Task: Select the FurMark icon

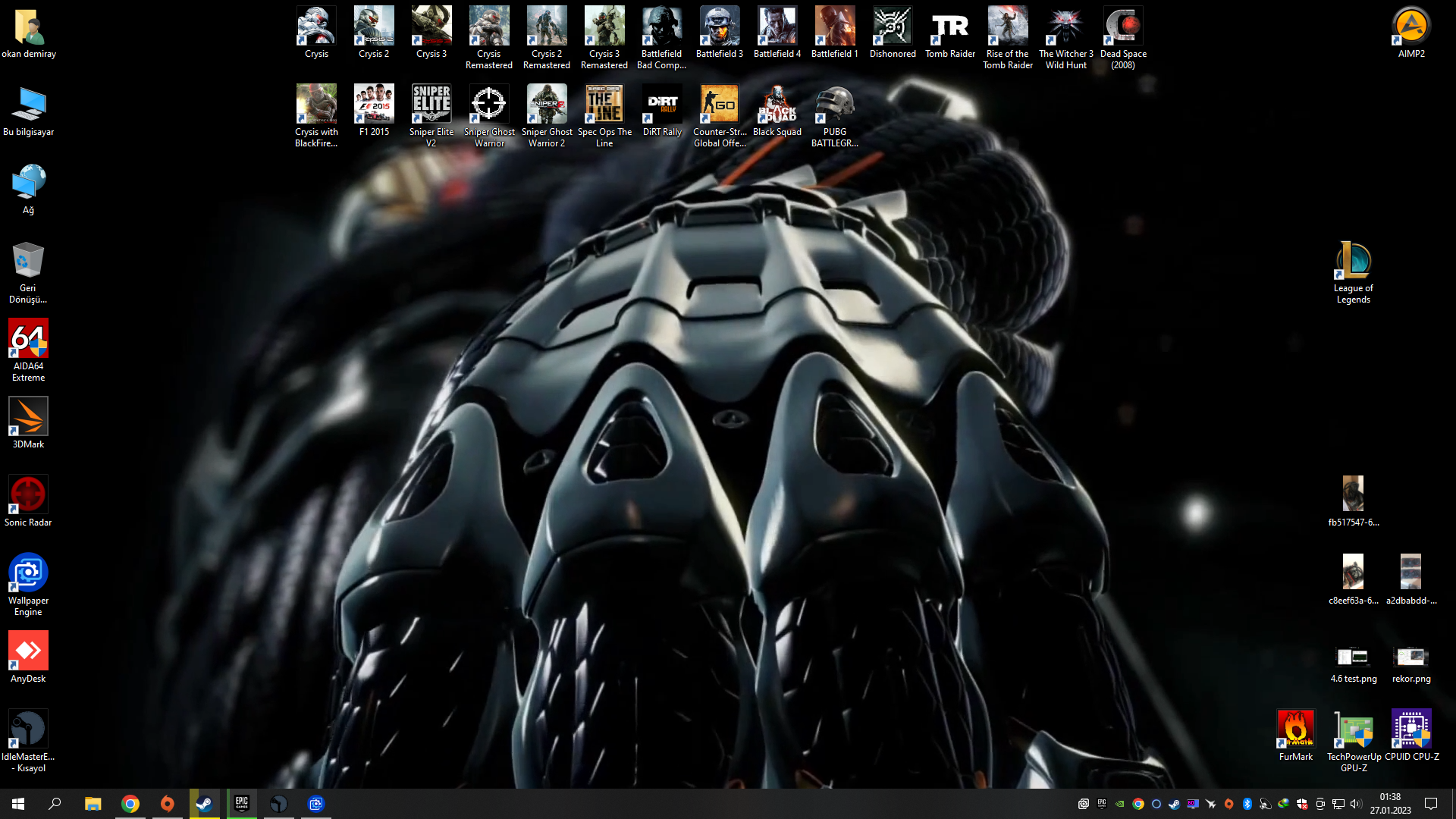Action: point(1295,730)
